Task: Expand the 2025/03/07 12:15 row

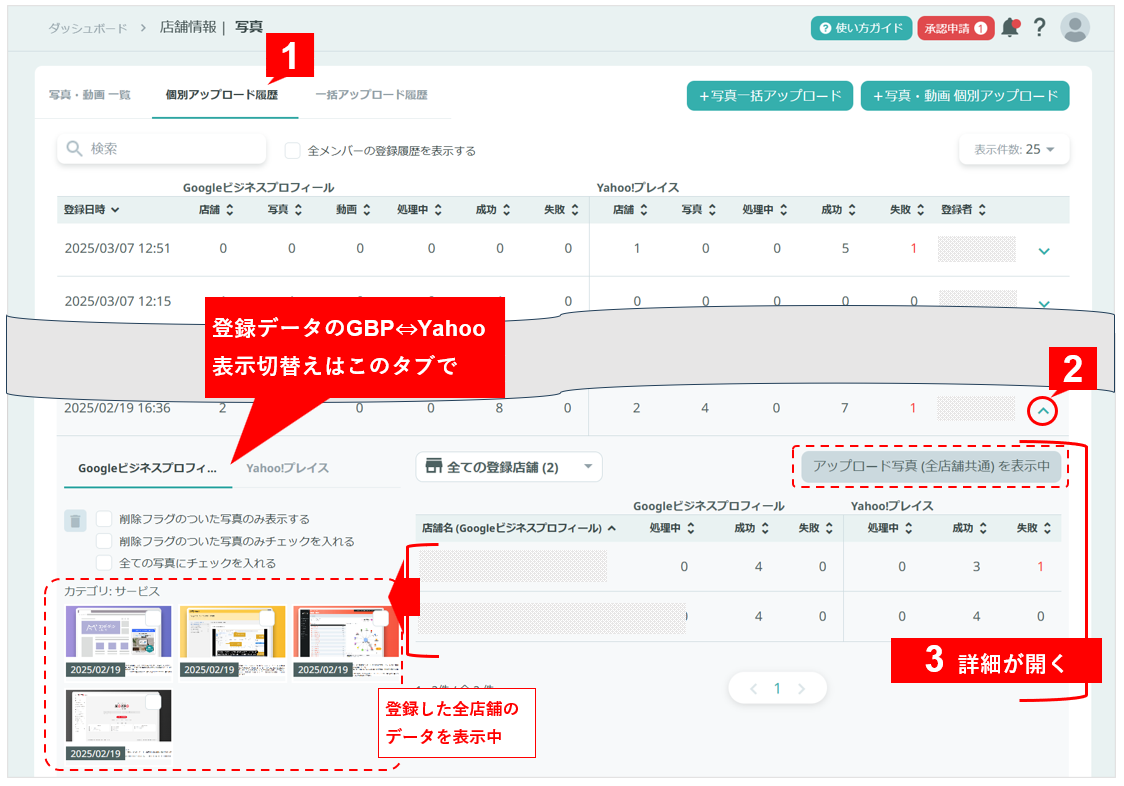Action: pos(1044,303)
